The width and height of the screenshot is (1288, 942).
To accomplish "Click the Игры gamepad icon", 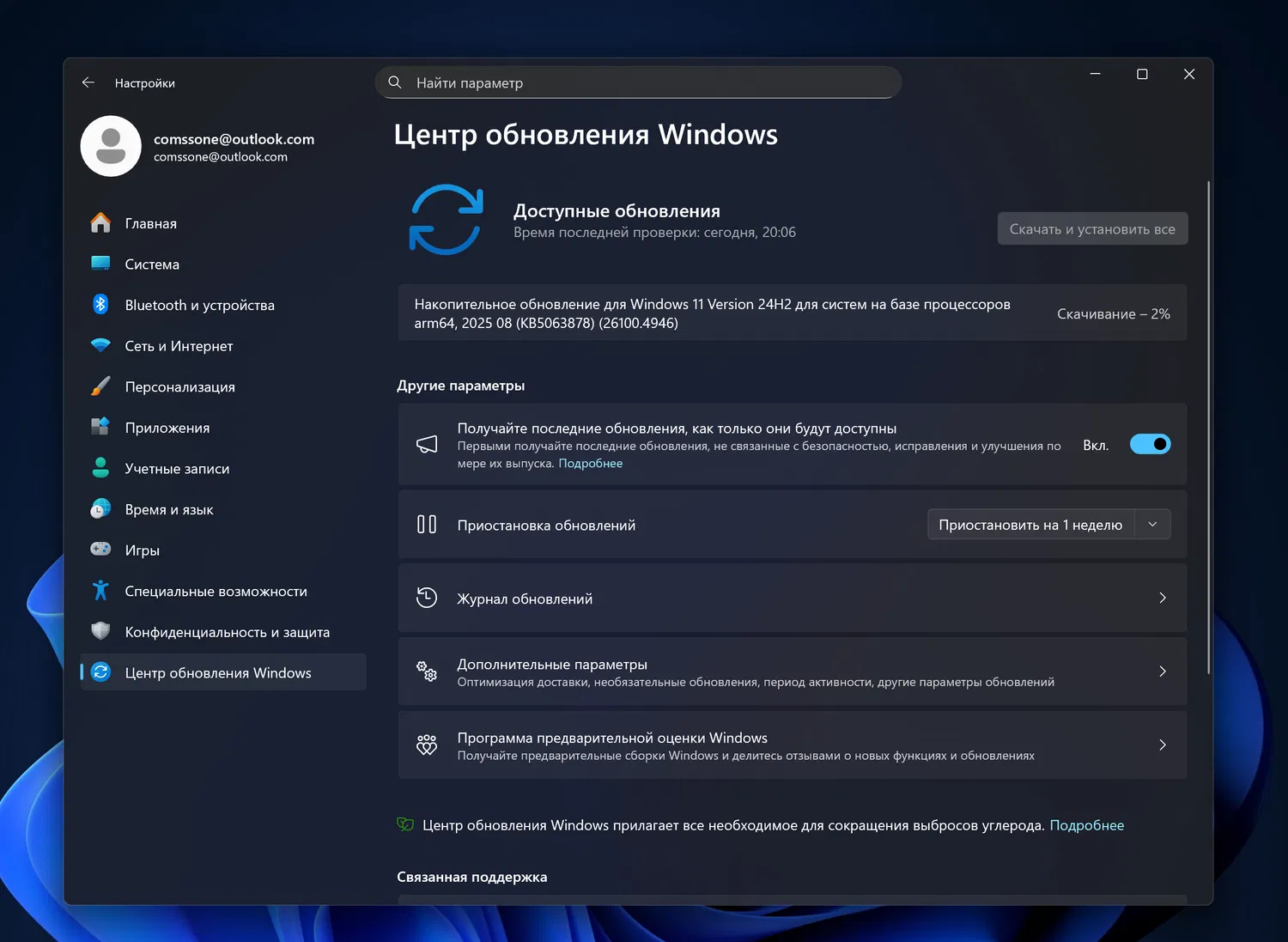I will coord(100,549).
